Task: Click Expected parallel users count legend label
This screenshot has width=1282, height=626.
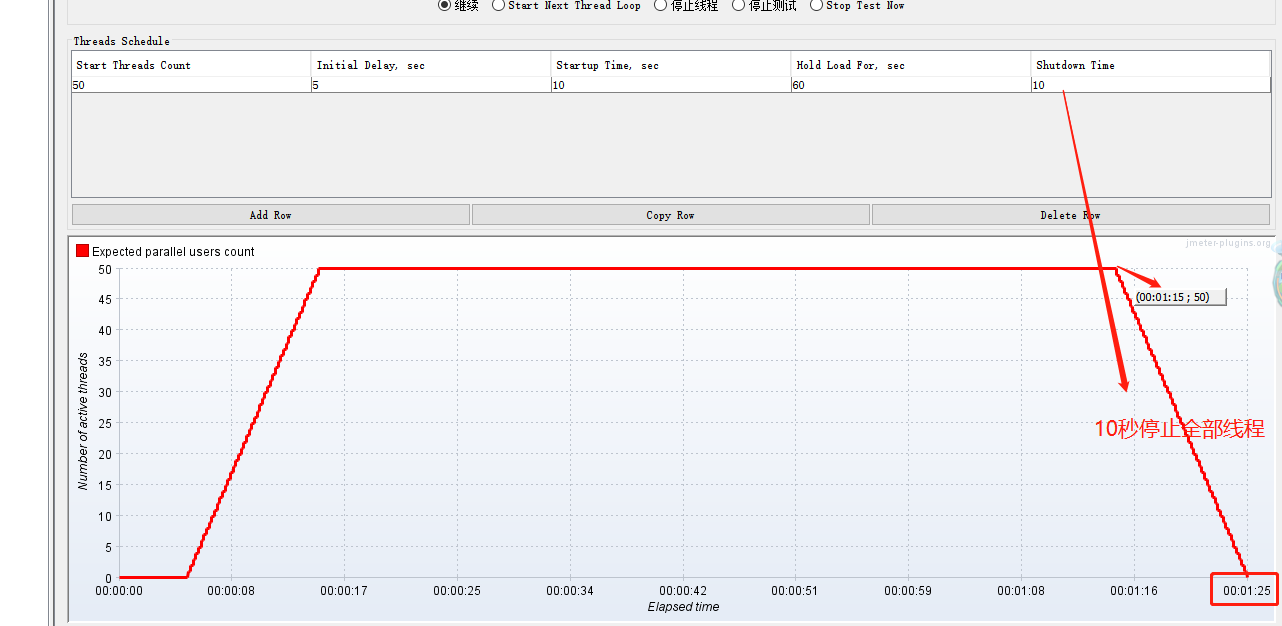Action: coord(173,252)
